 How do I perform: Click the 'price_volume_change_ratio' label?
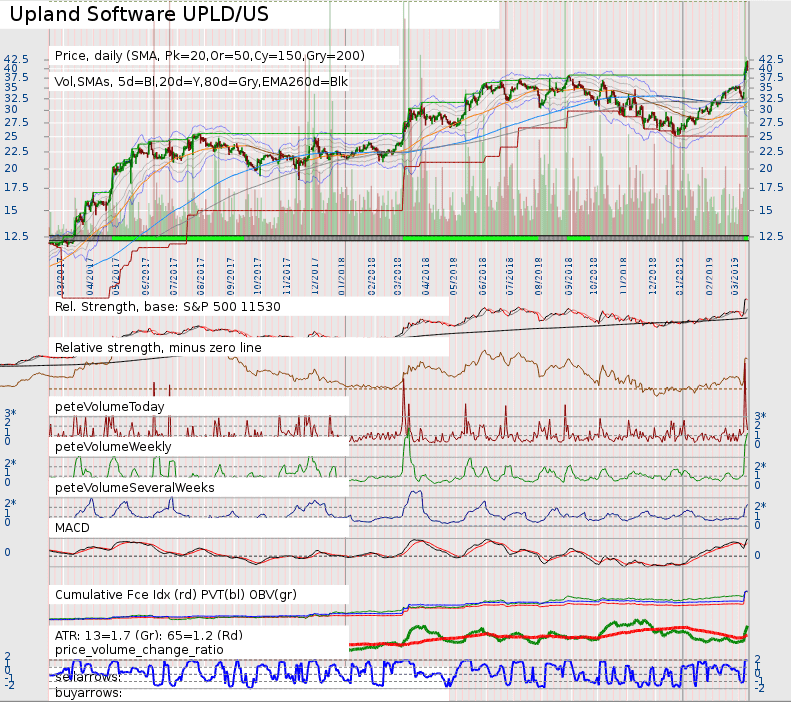pos(139,650)
